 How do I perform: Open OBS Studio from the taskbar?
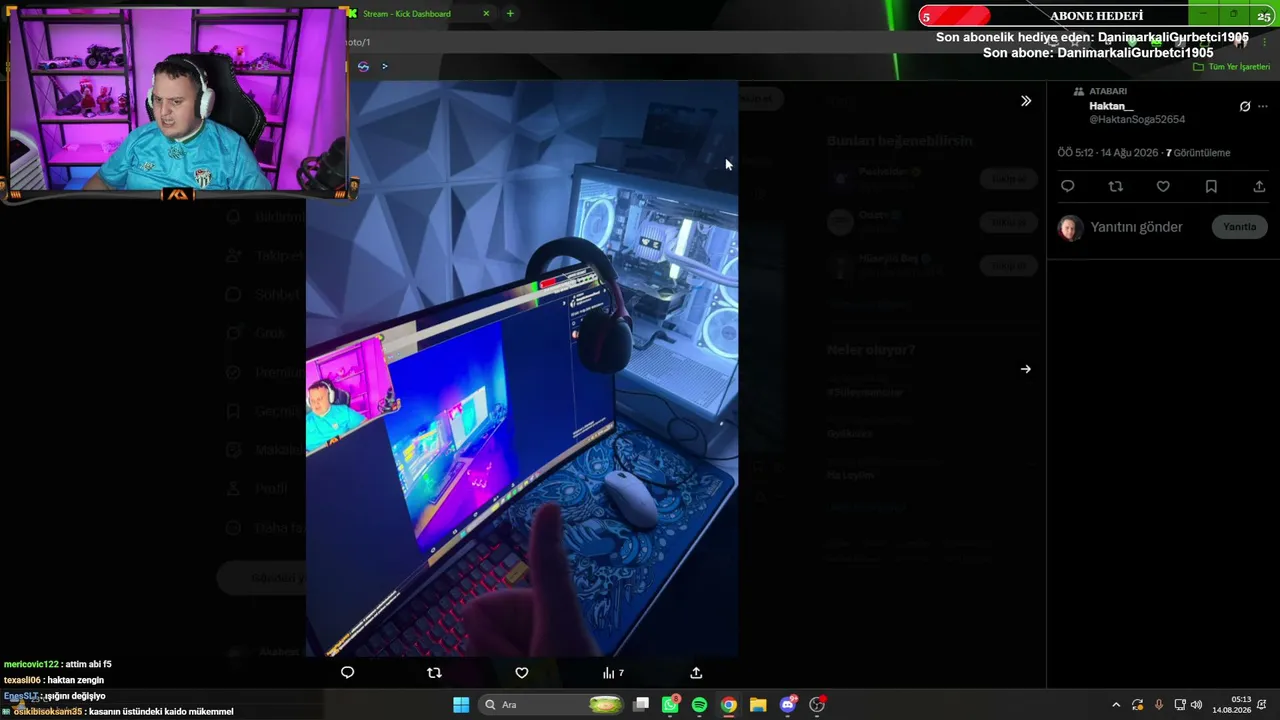pos(817,705)
